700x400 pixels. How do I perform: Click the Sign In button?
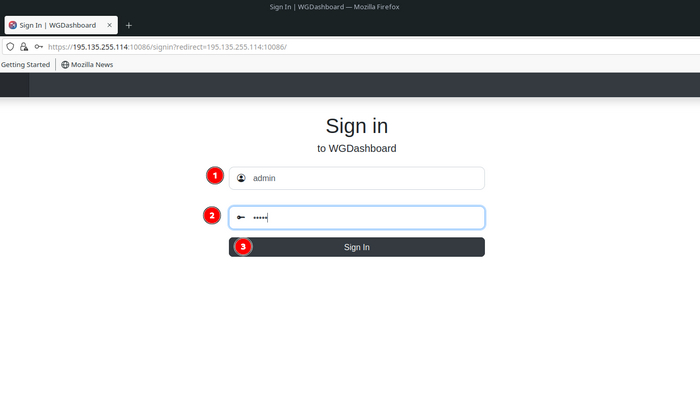356,247
